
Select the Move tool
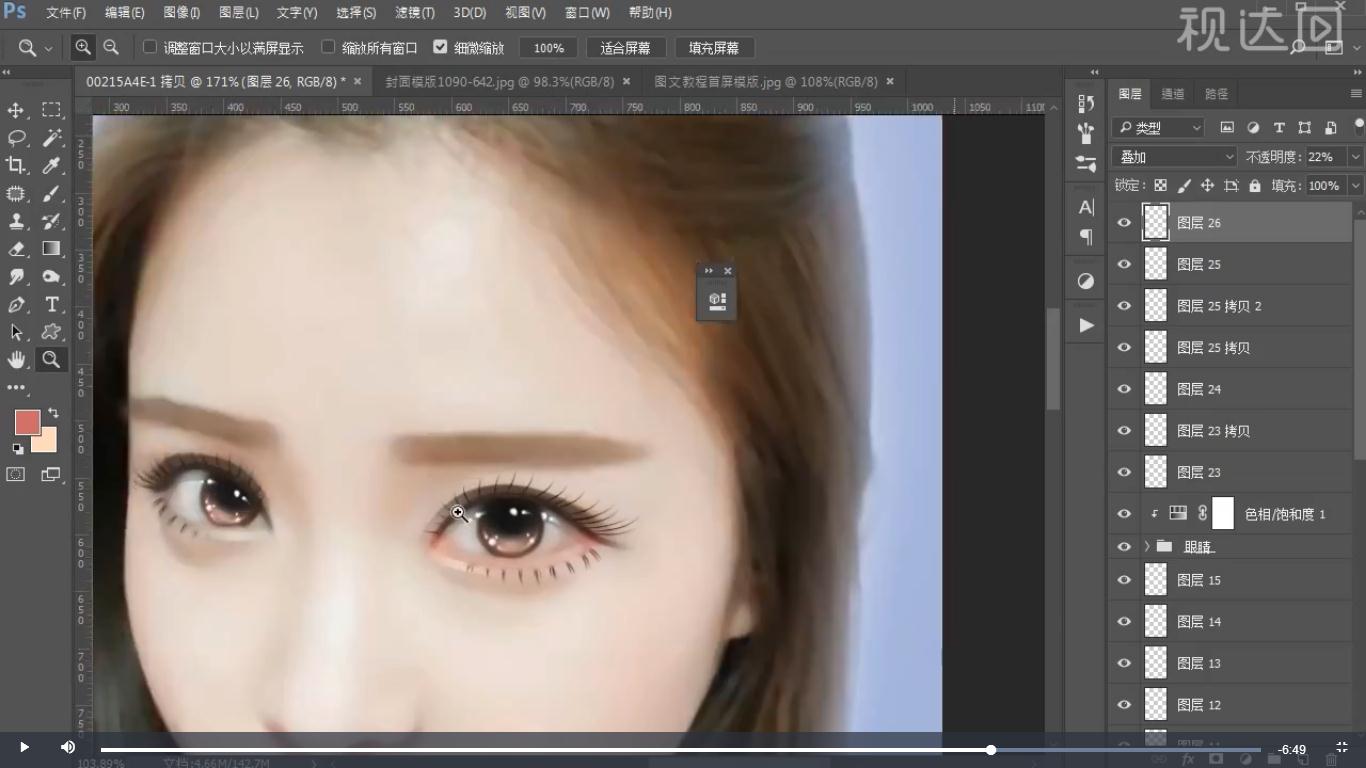point(16,110)
